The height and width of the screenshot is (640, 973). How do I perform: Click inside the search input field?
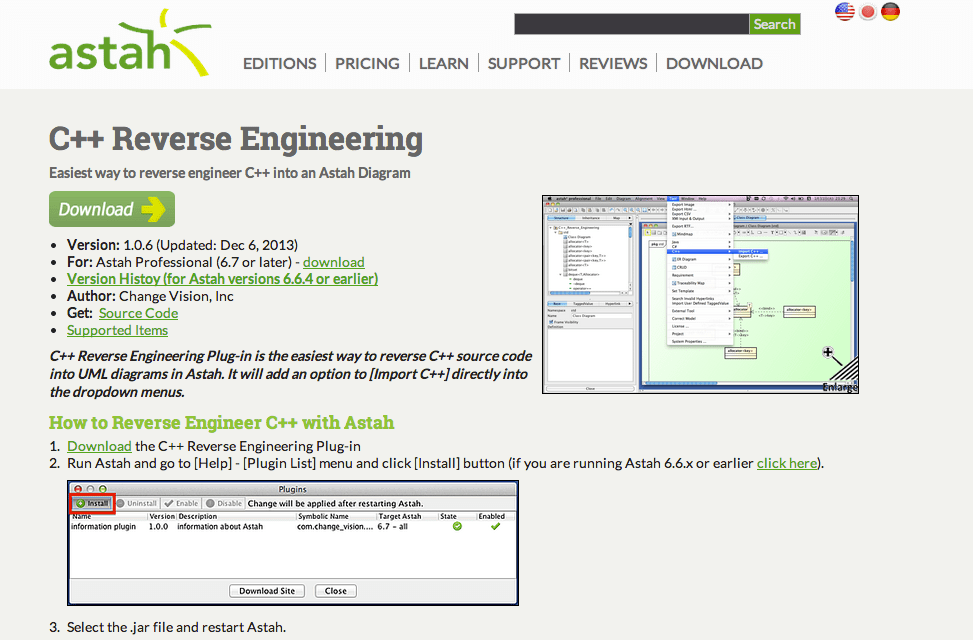tap(630, 23)
